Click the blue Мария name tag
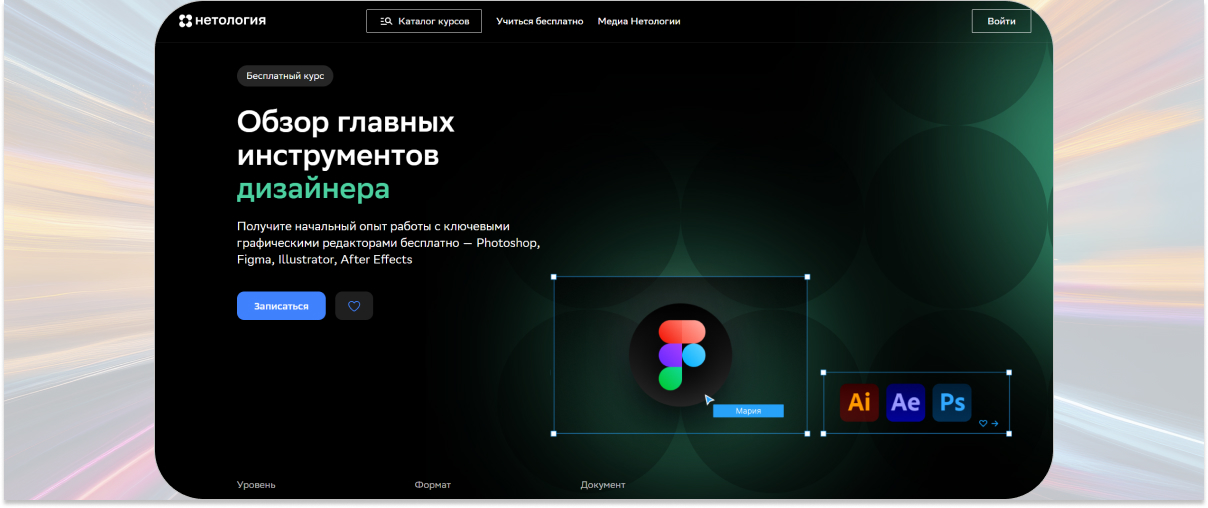Screen dimensions: 1208x508 point(748,411)
